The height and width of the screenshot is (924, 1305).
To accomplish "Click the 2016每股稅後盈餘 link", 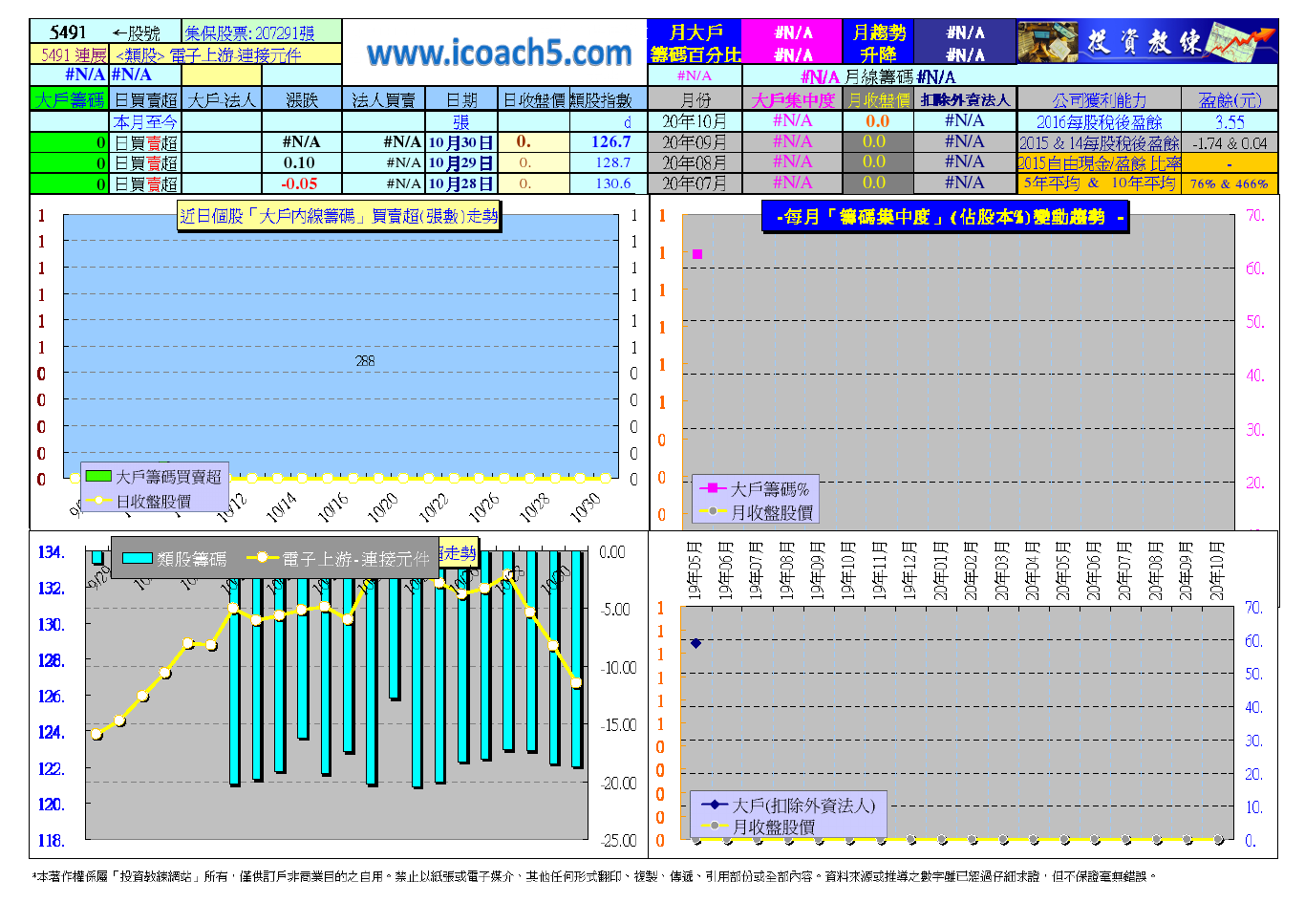I will (1099, 121).
